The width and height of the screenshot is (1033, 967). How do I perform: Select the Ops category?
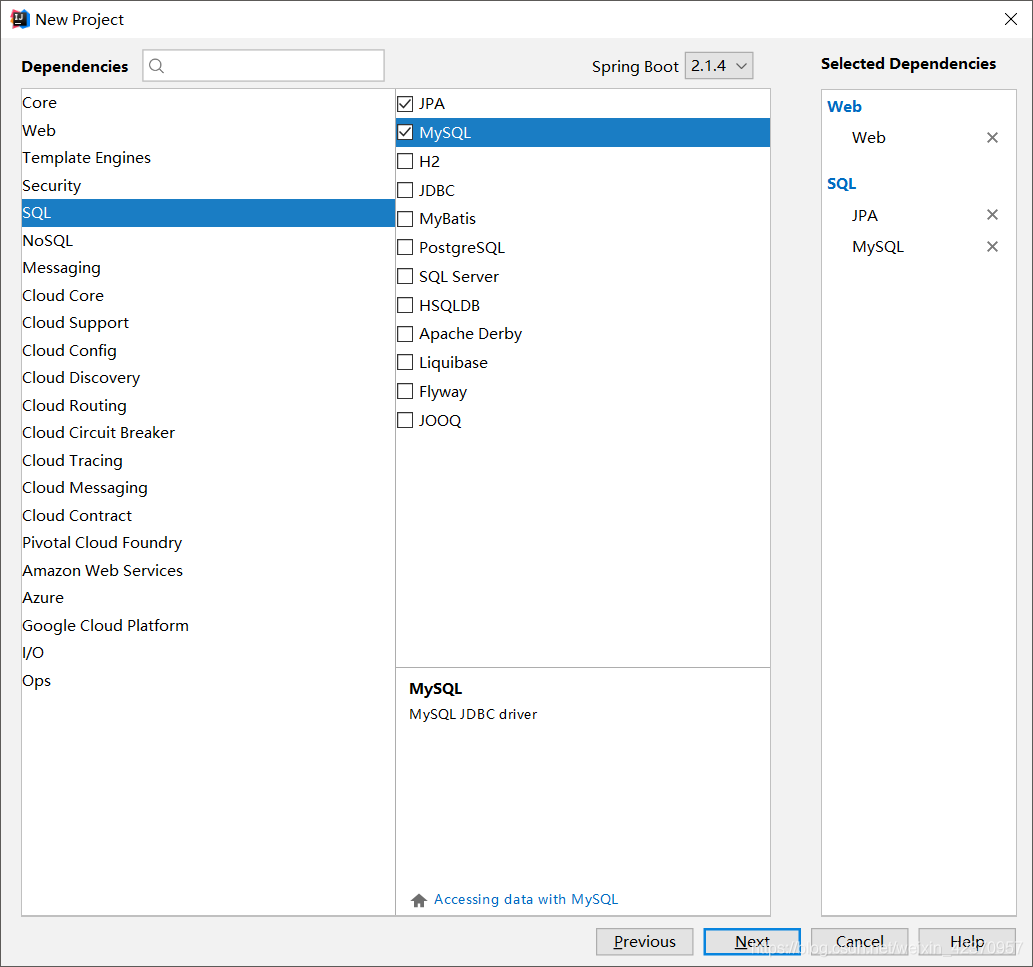point(208,680)
